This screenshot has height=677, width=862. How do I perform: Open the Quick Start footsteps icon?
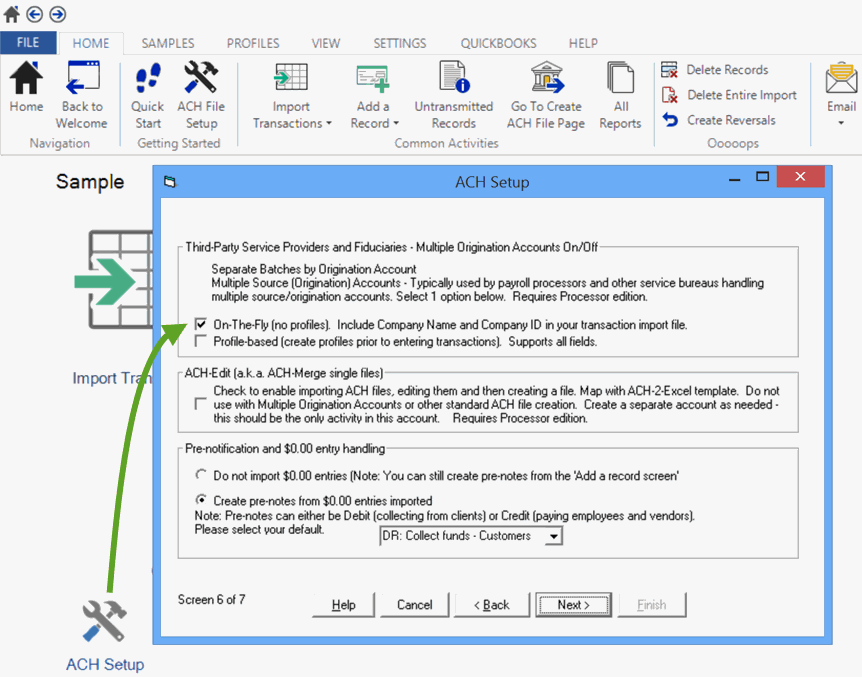point(148,79)
